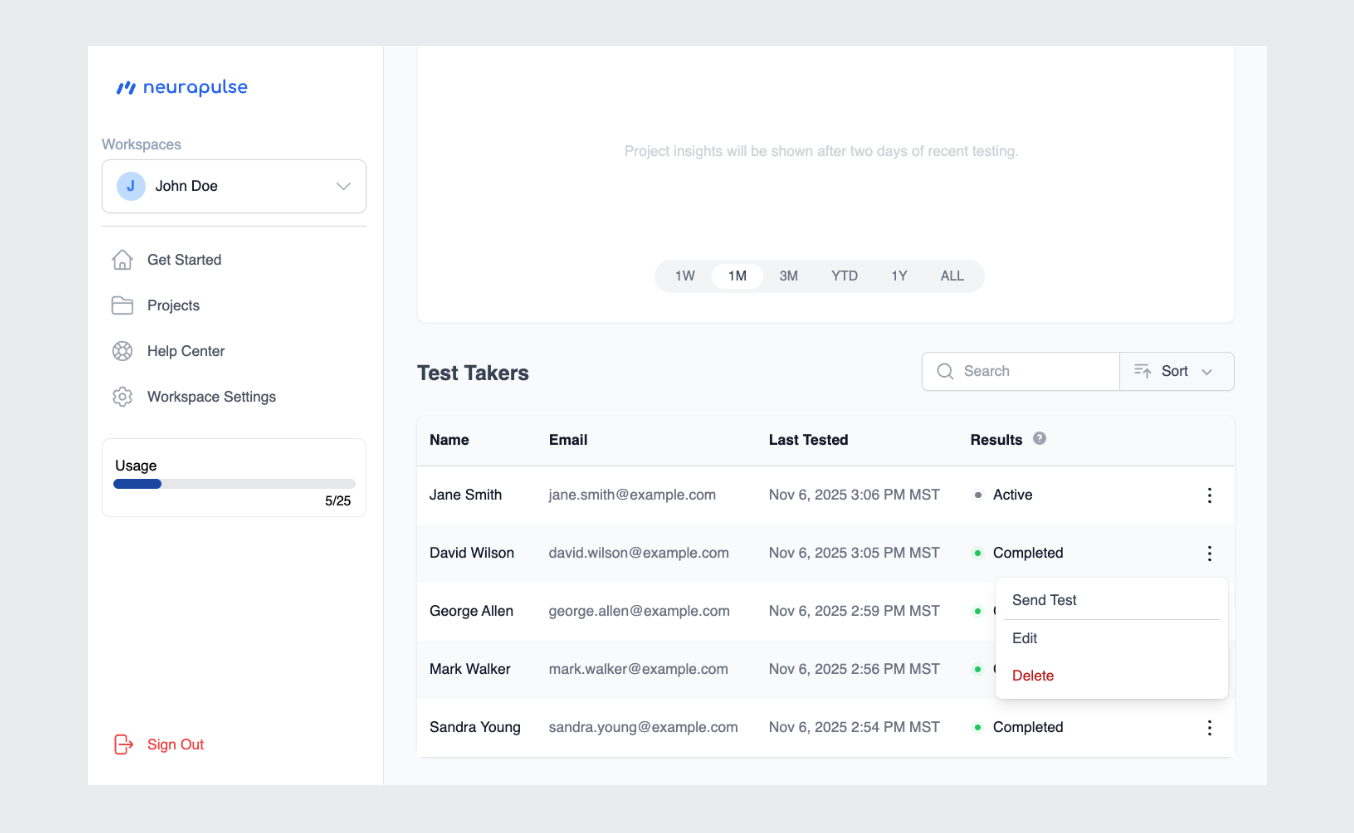Click the Sort arrow icon
The height and width of the screenshot is (833, 1354).
pos(1143,371)
